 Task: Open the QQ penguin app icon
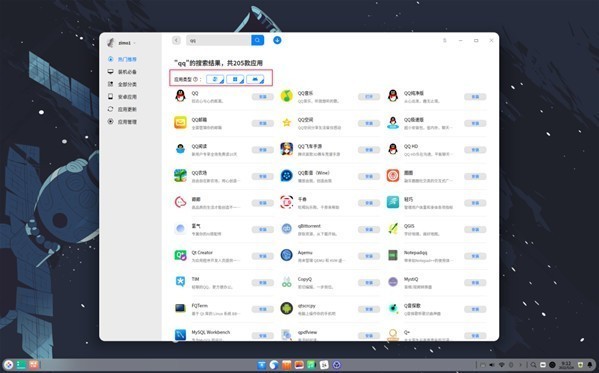click(180, 96)
